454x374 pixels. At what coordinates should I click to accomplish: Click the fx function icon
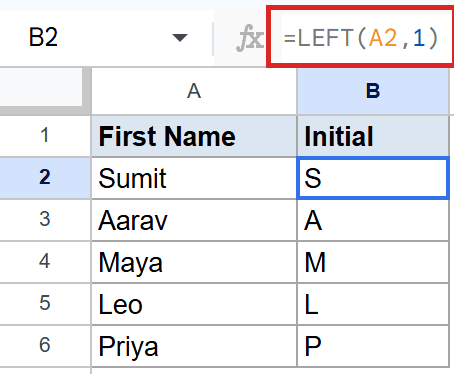pyautogui.click(x=249, y=39)
